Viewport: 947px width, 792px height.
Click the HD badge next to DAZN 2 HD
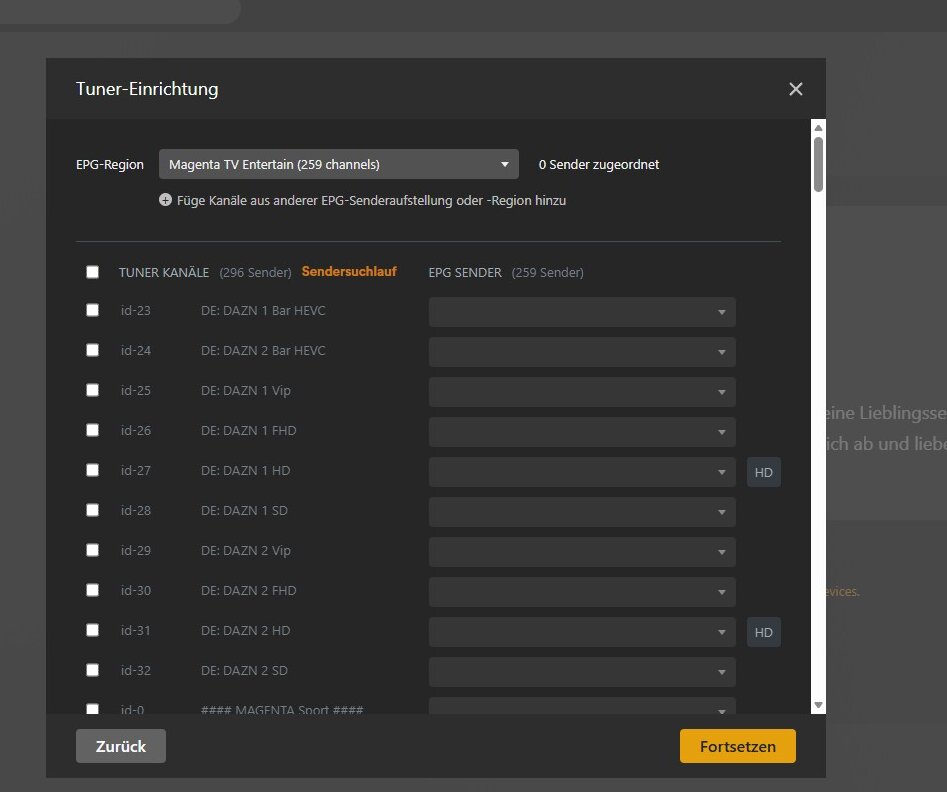763,633
